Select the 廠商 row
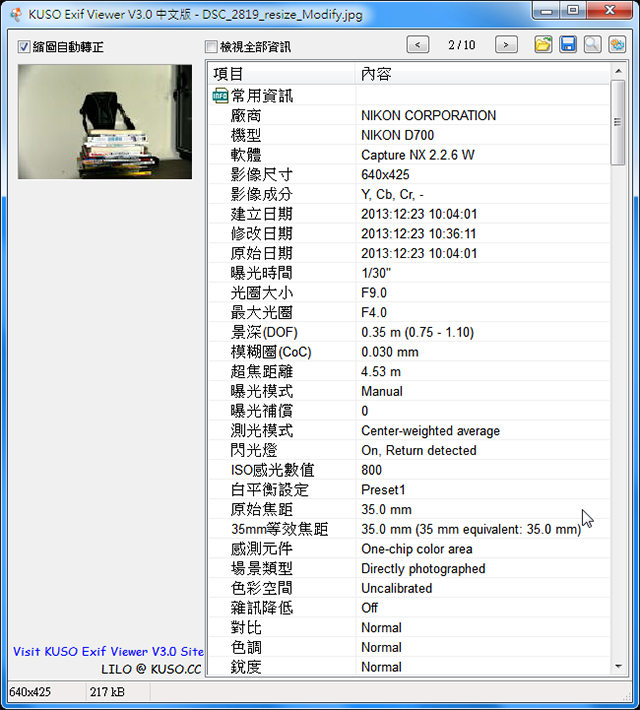Image resolution: width=640 pixels, height=710 pixels. (409, 115)
